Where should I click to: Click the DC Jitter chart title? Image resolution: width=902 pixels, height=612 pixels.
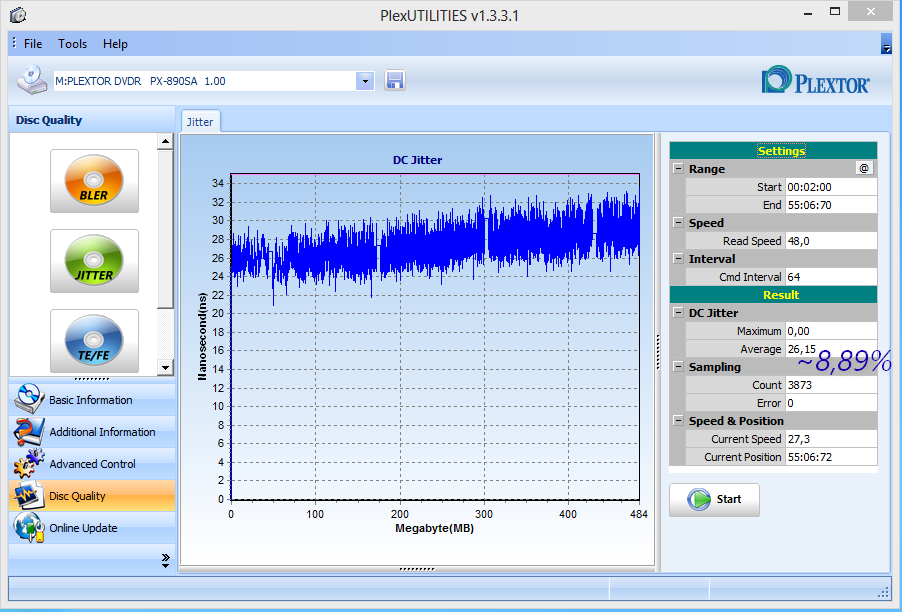pyautogui.click(x=417, y=160)
